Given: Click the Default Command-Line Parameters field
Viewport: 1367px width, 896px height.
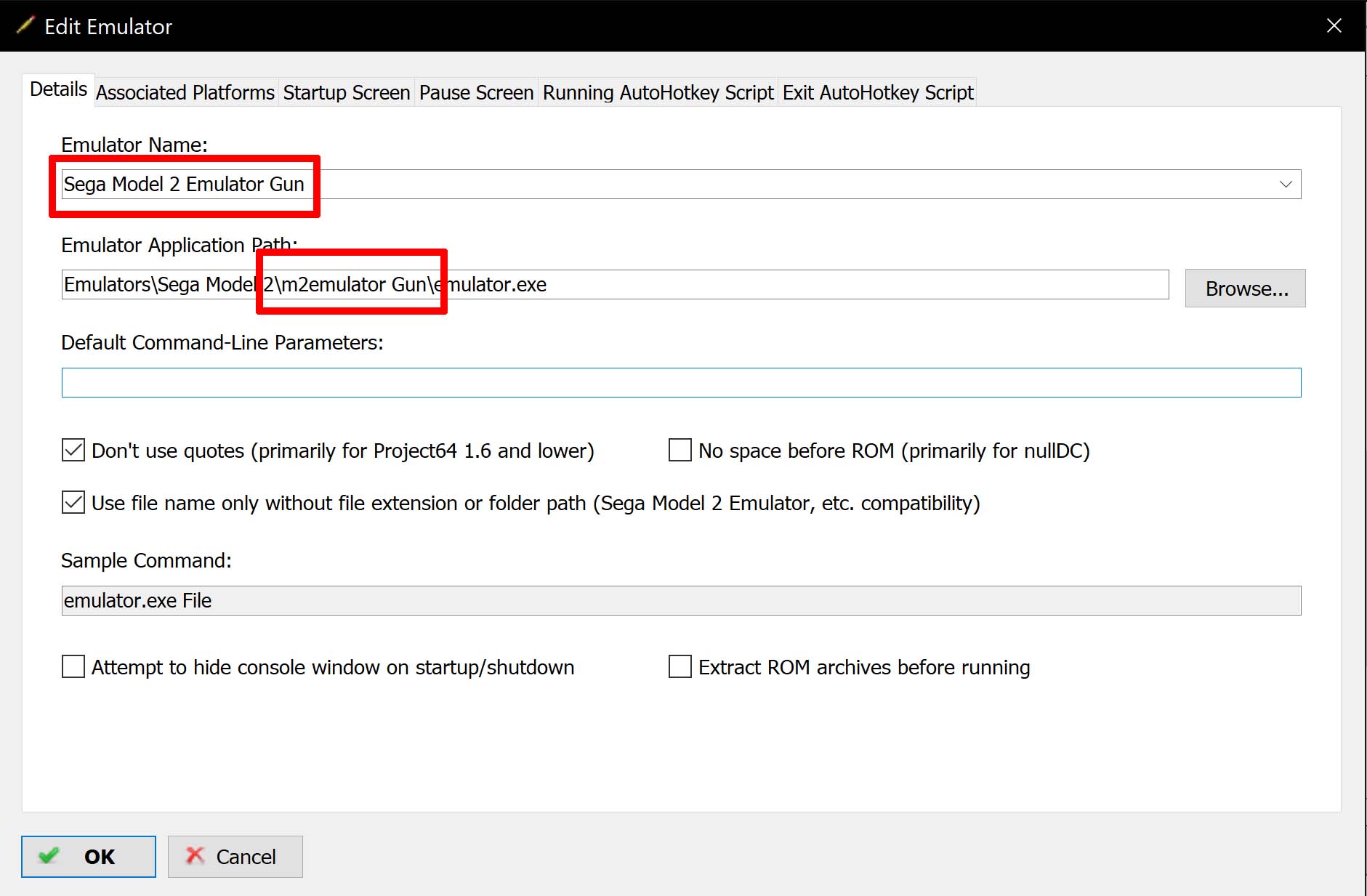Looking at the screenshot, I should (x=681, y=383).
